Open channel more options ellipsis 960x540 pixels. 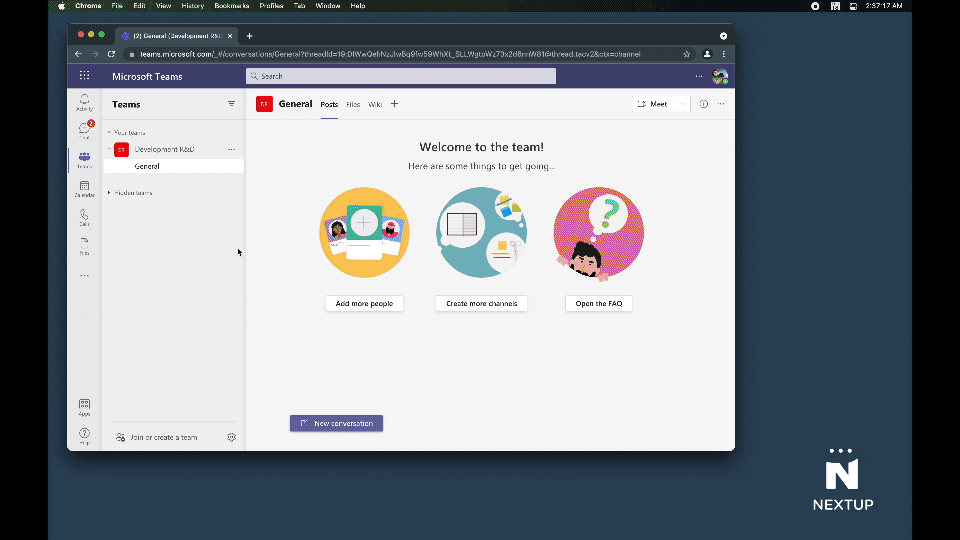point(721,104)
